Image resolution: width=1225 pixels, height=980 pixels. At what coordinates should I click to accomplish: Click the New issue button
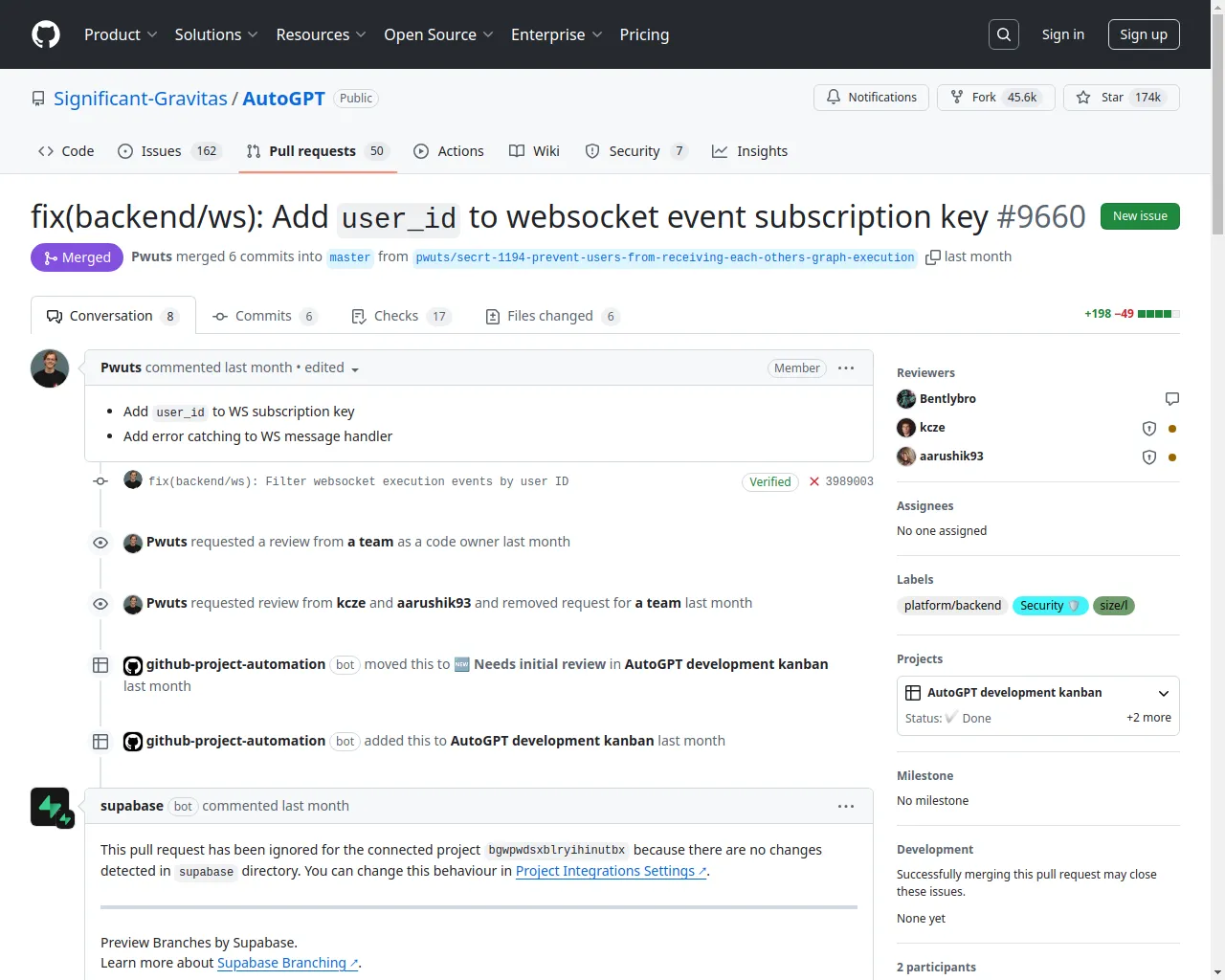point(1140,216)
